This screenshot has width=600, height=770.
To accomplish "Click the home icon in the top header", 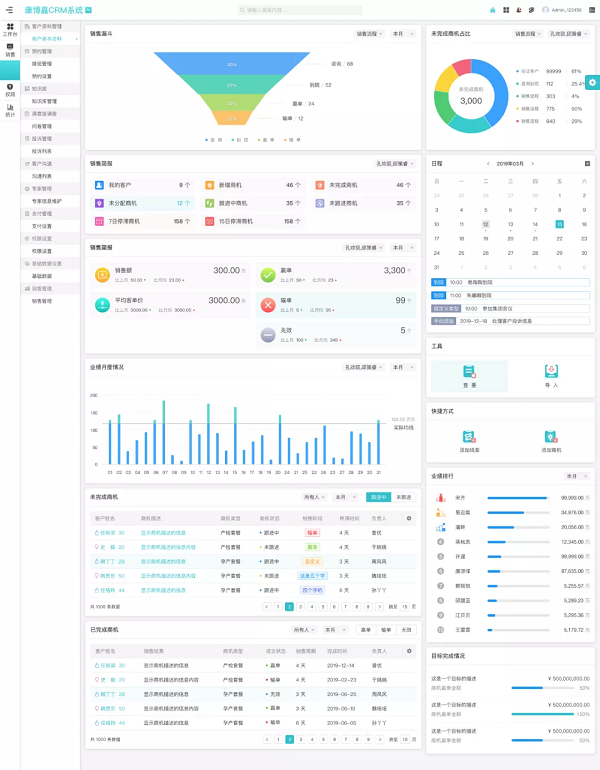I will [492, 10].
